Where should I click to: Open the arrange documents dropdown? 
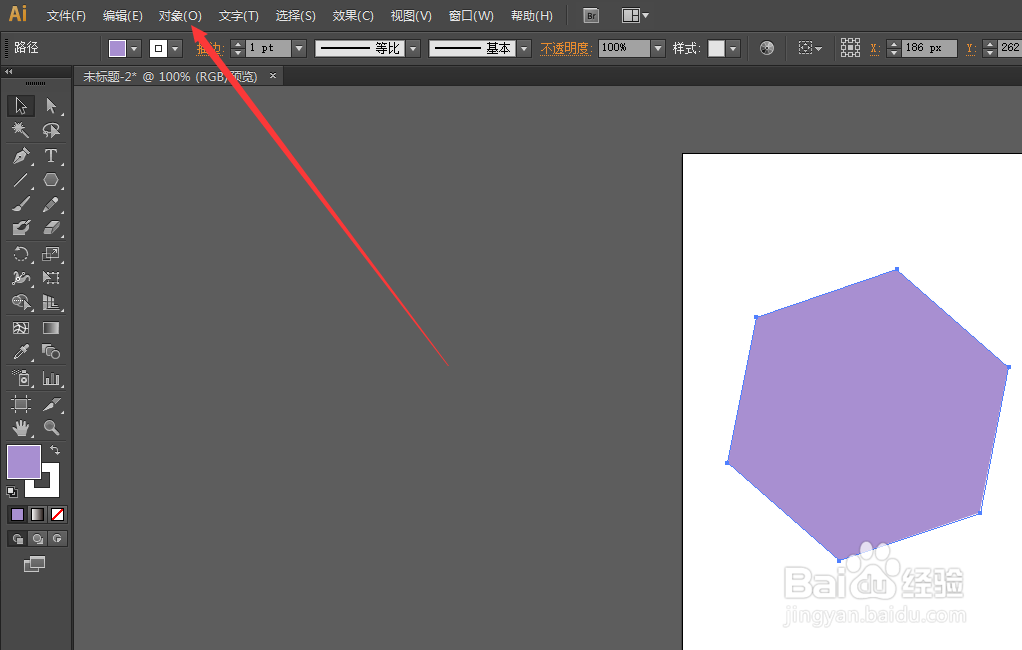635,16
